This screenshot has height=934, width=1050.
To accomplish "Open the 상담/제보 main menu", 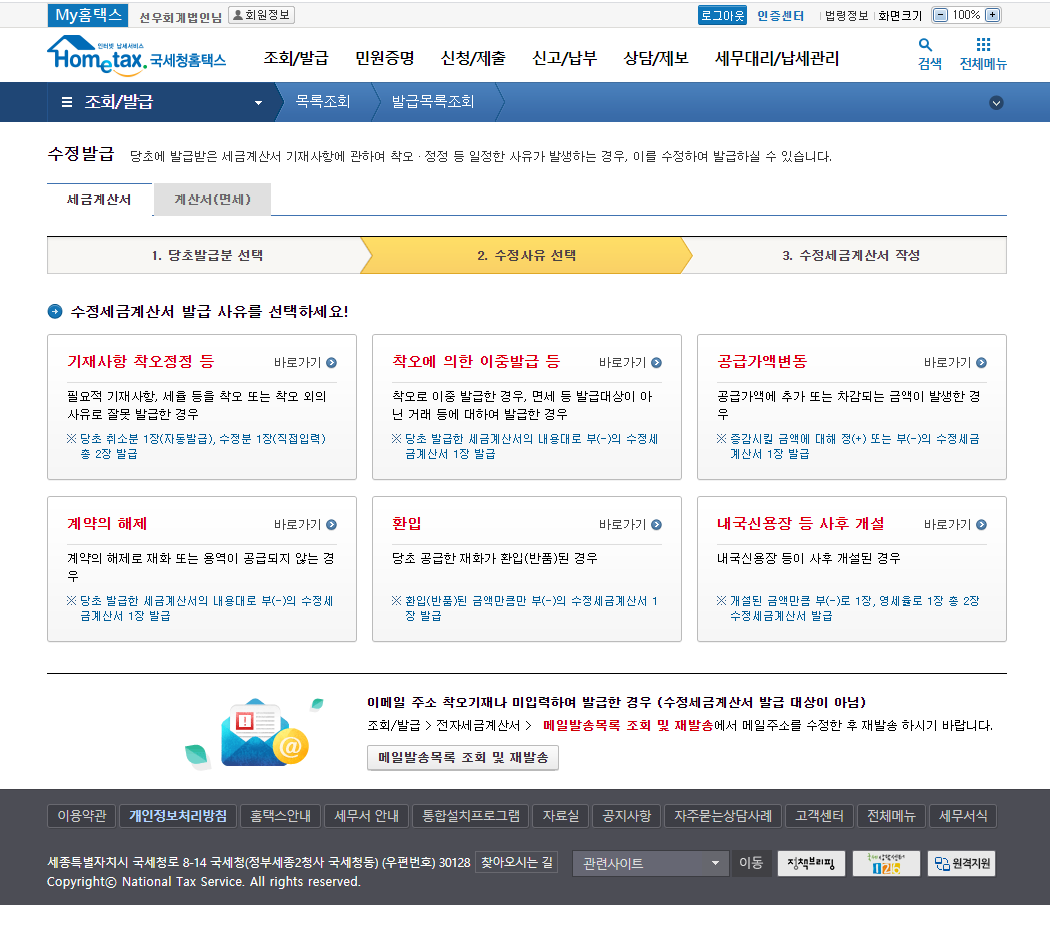I will (x=656, y=58).
